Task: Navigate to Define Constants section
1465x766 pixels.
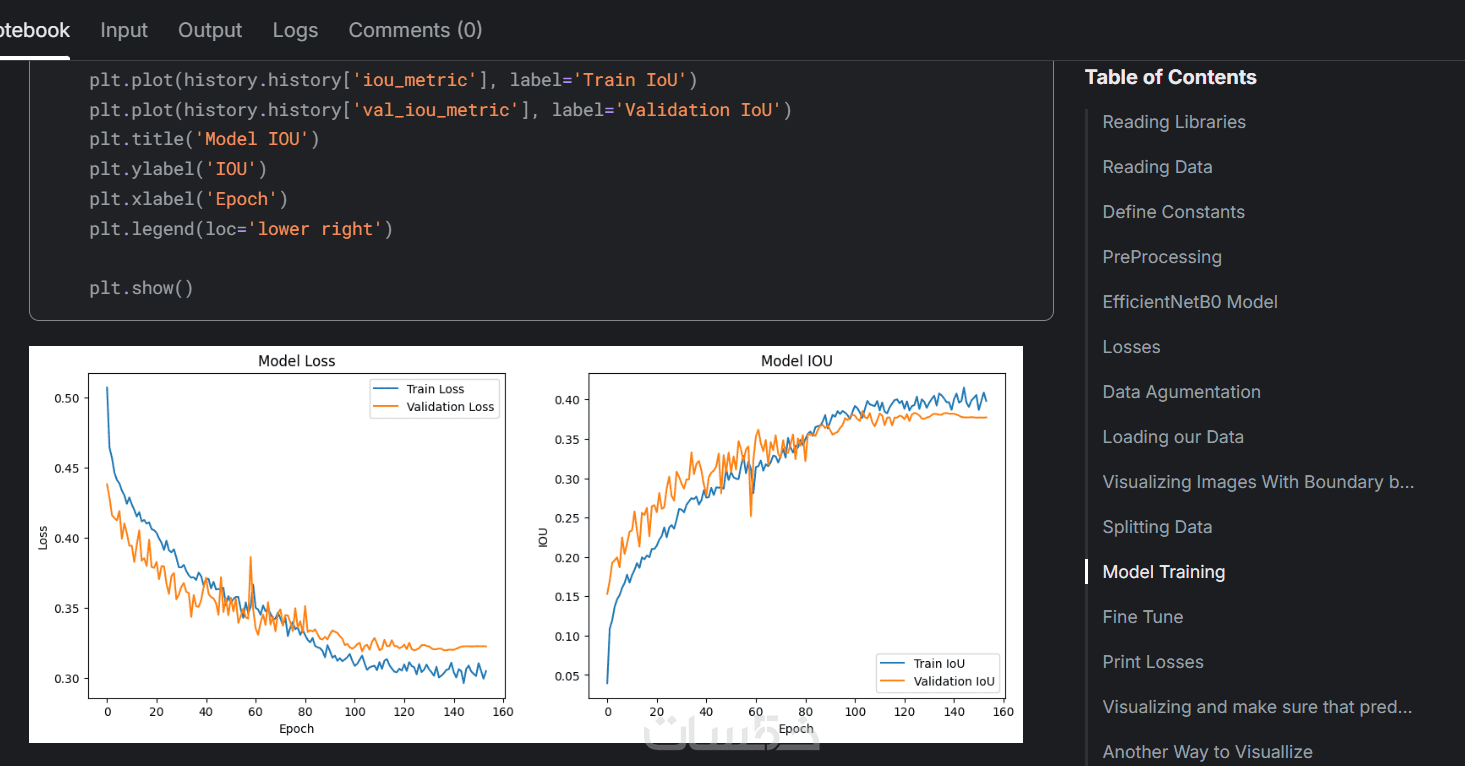Action: (1173, 212)
